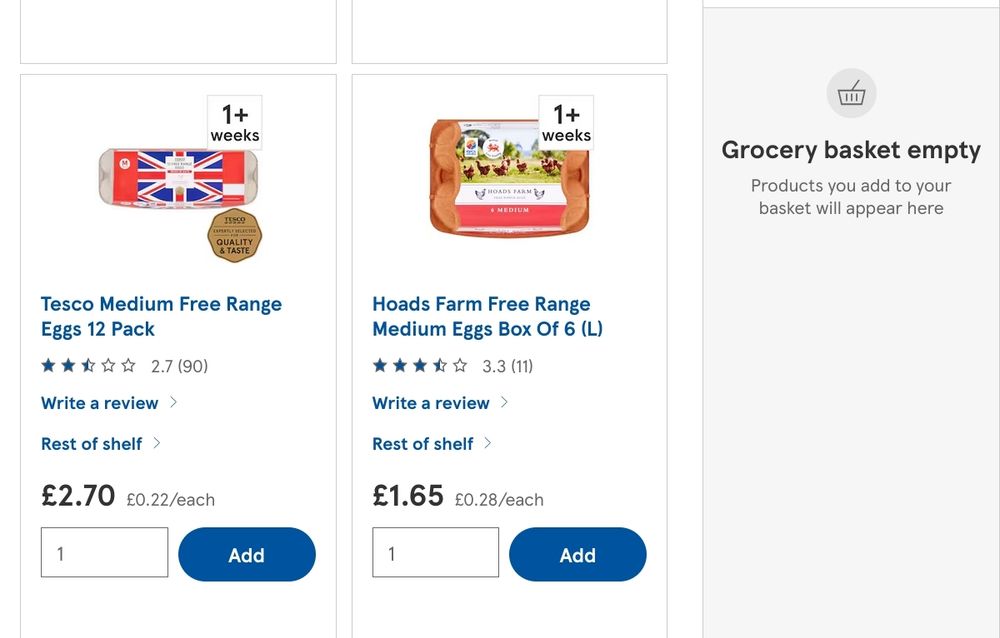
Task: Click the grocery basket icon
Action: click(x=851, y=94)
